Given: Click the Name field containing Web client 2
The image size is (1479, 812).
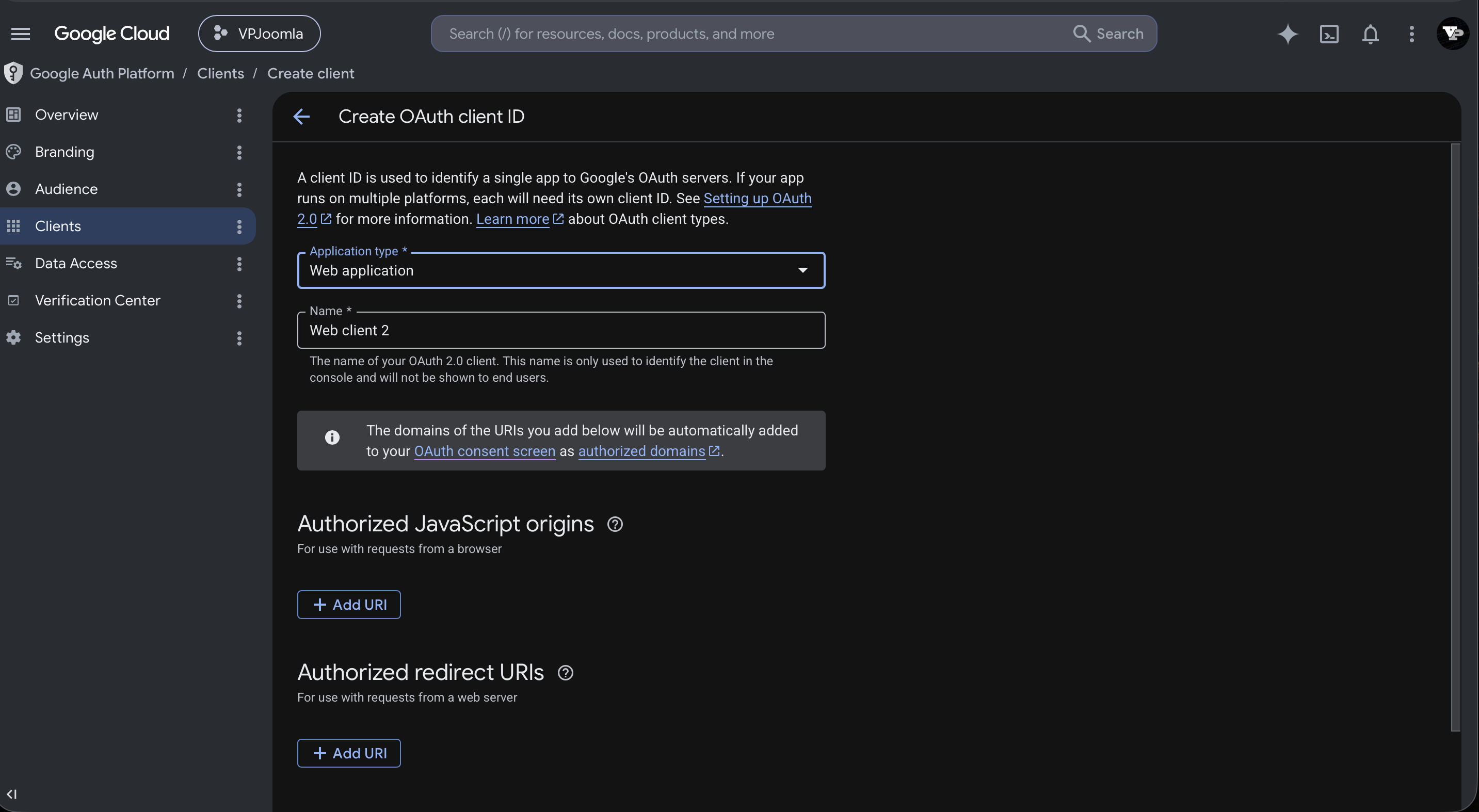Looking at the screenshot, I should click(x=561, y=331).
